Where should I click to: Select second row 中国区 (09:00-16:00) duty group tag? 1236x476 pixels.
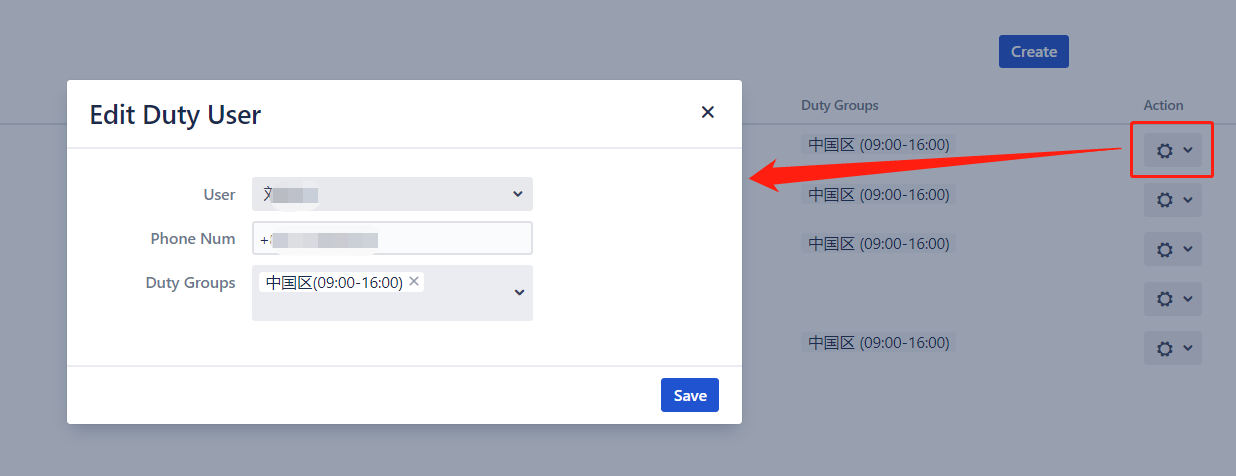(x=879, y=194)
